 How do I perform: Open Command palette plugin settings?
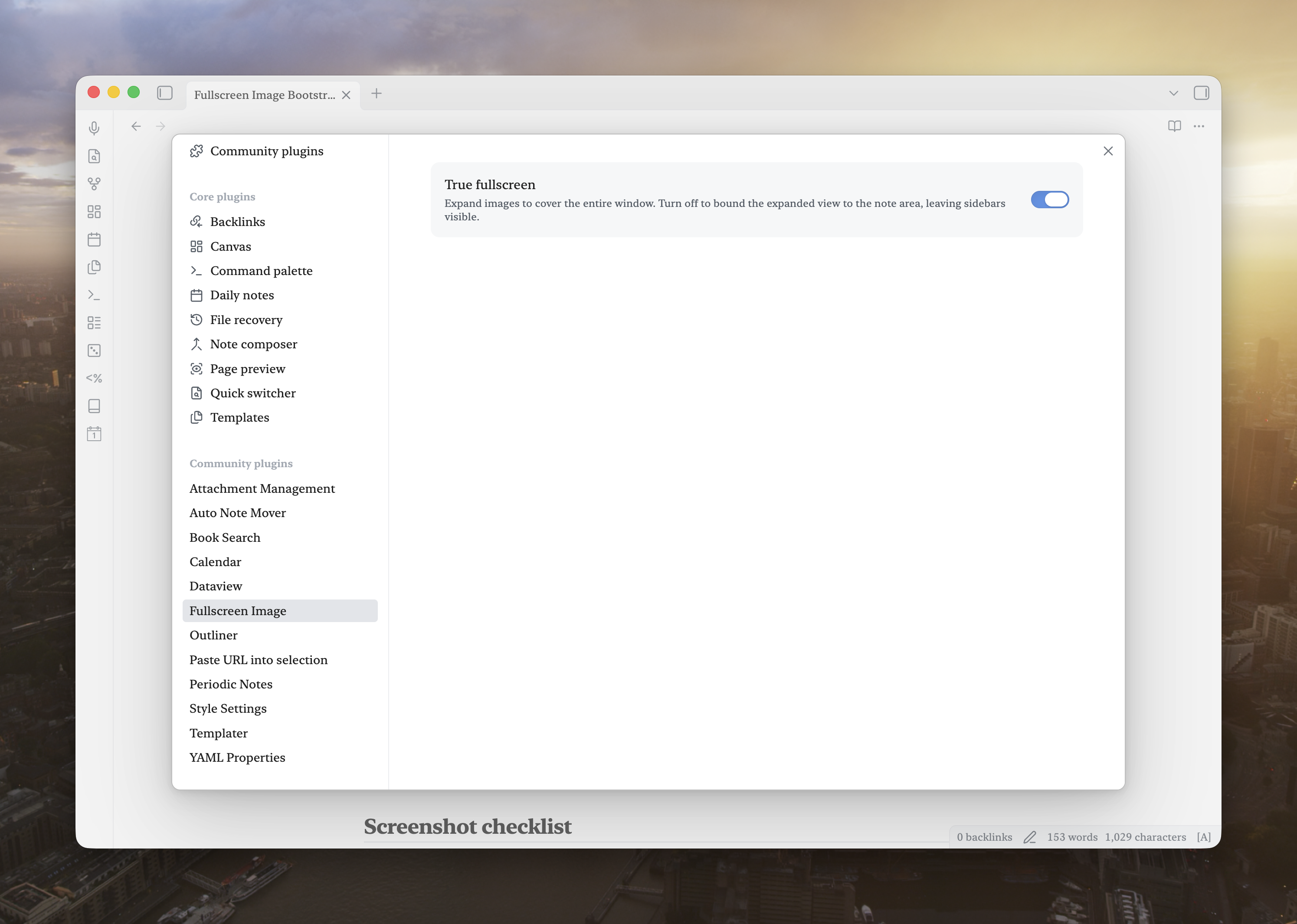(280, 271)
